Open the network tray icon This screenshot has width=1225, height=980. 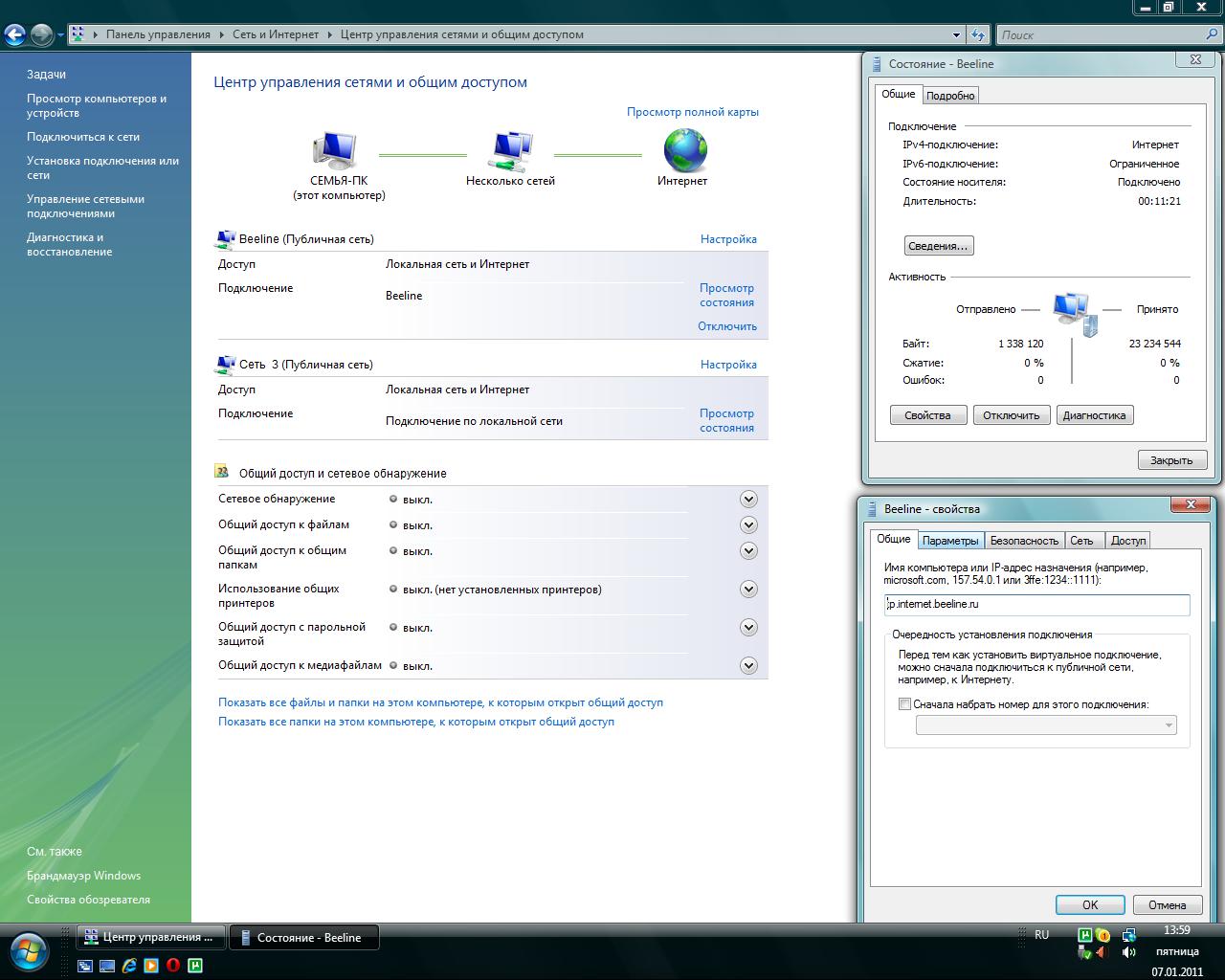click(x=1128, y=935)
